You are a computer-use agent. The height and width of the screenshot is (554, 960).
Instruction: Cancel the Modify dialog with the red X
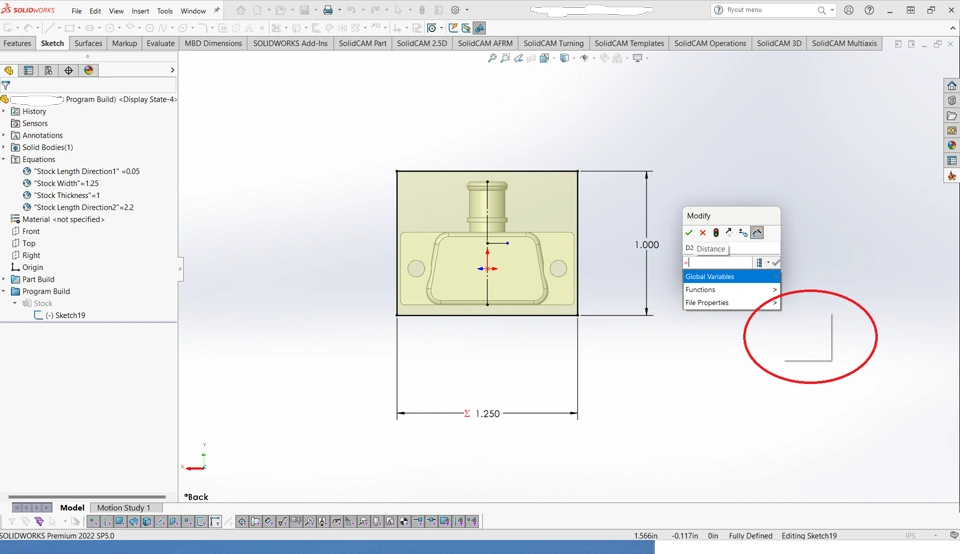[702, 232]
